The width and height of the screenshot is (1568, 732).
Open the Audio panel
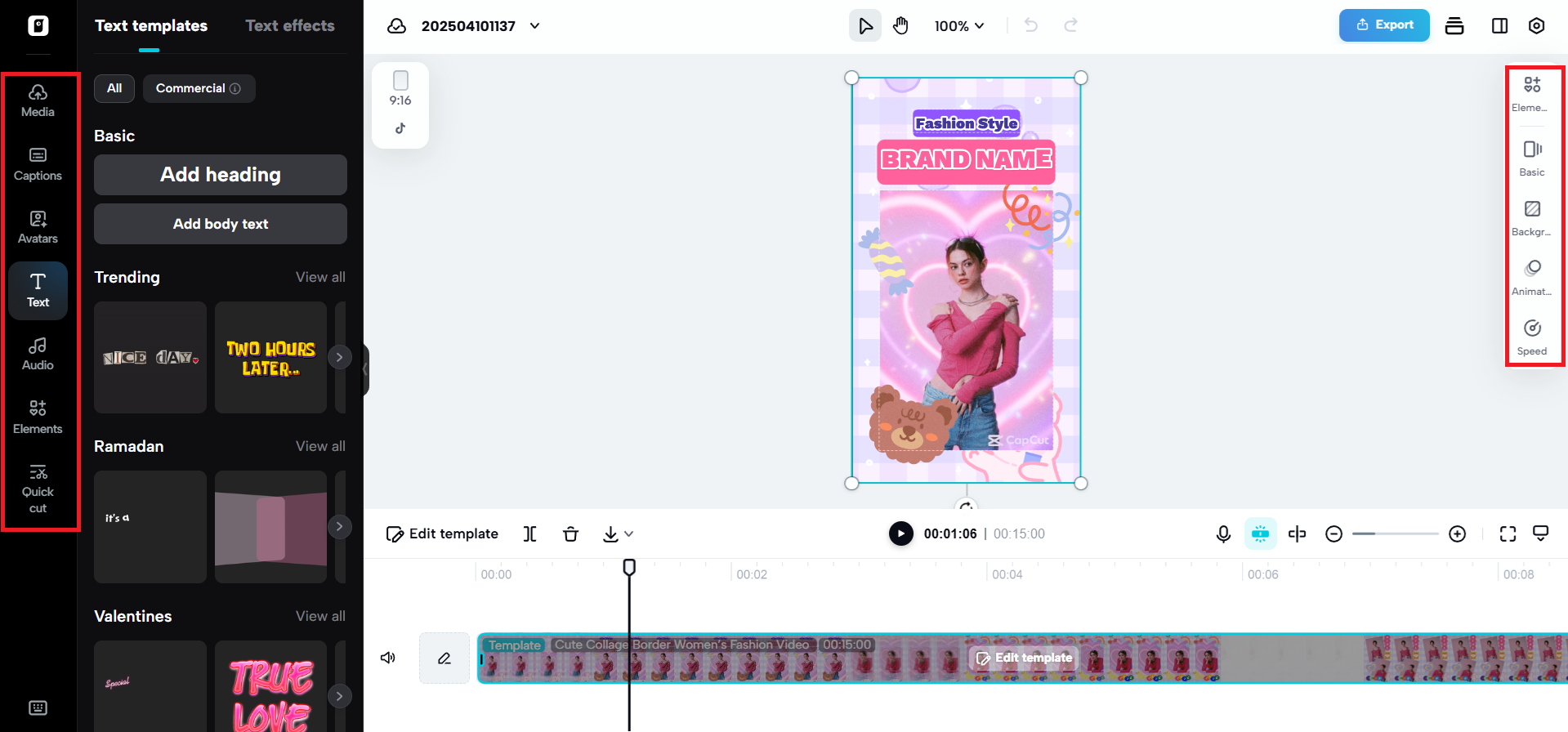[x=38, y=354]
